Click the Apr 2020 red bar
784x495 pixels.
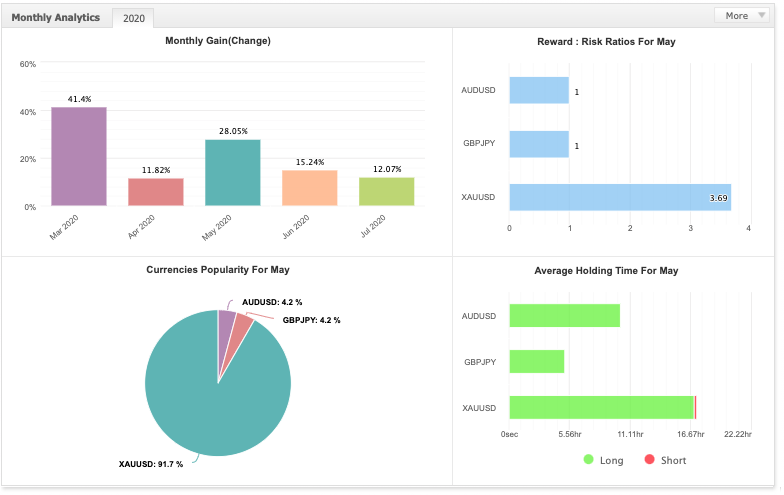point(156,192)
